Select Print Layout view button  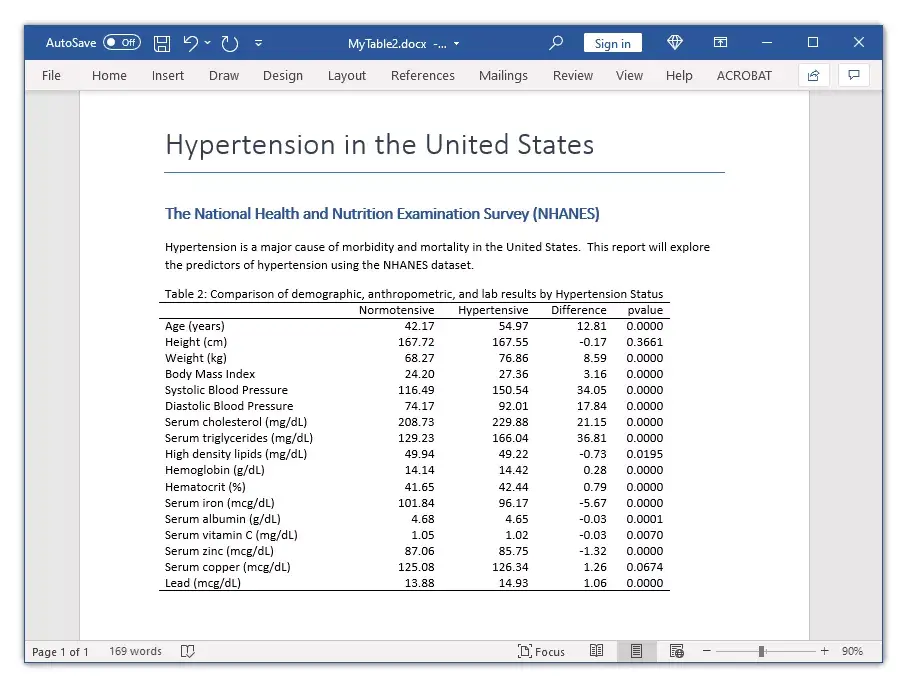[x=637, y=651]
